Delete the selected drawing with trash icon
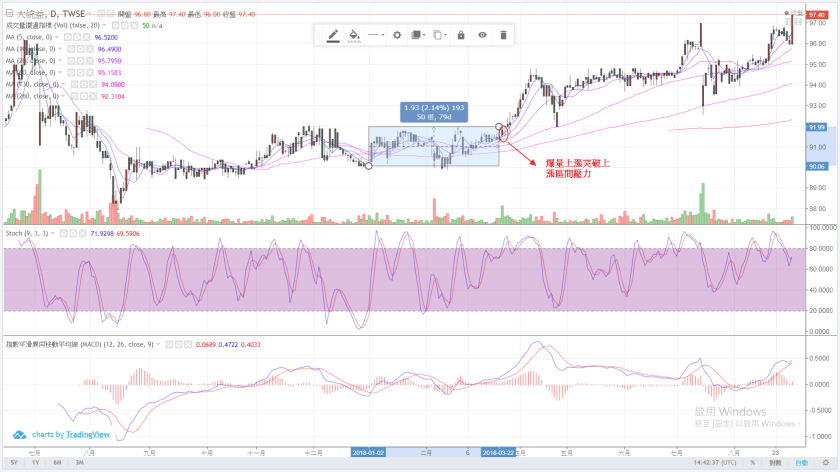Screen dimensions: 840x472 point(503,35)
